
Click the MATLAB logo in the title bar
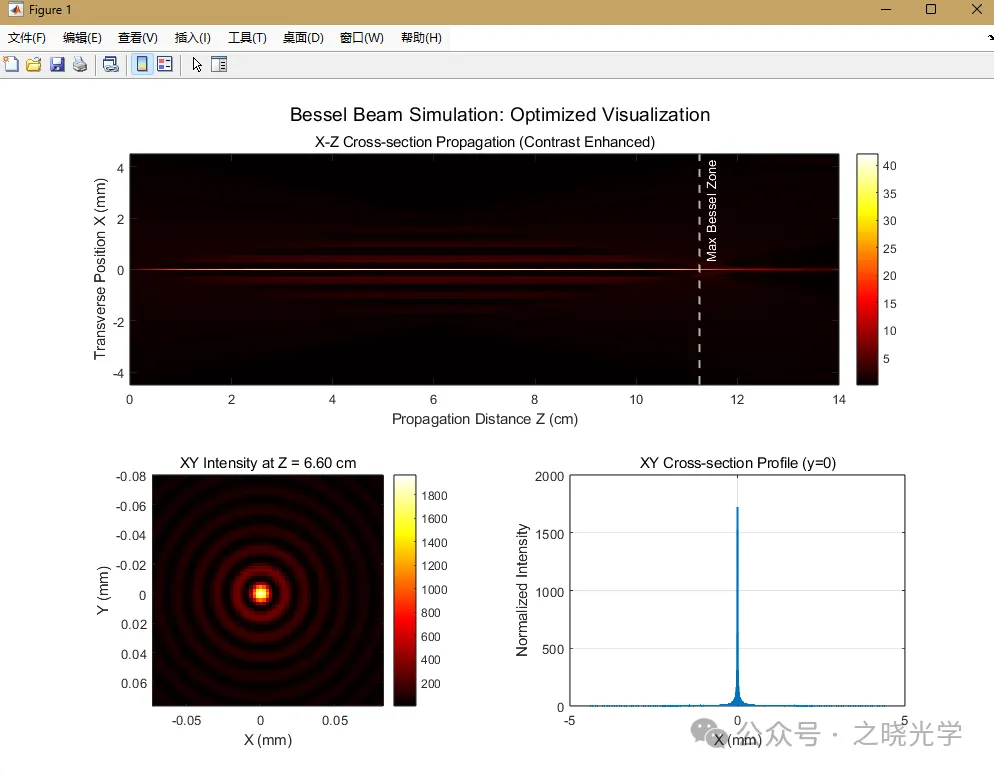coord(15,10)
